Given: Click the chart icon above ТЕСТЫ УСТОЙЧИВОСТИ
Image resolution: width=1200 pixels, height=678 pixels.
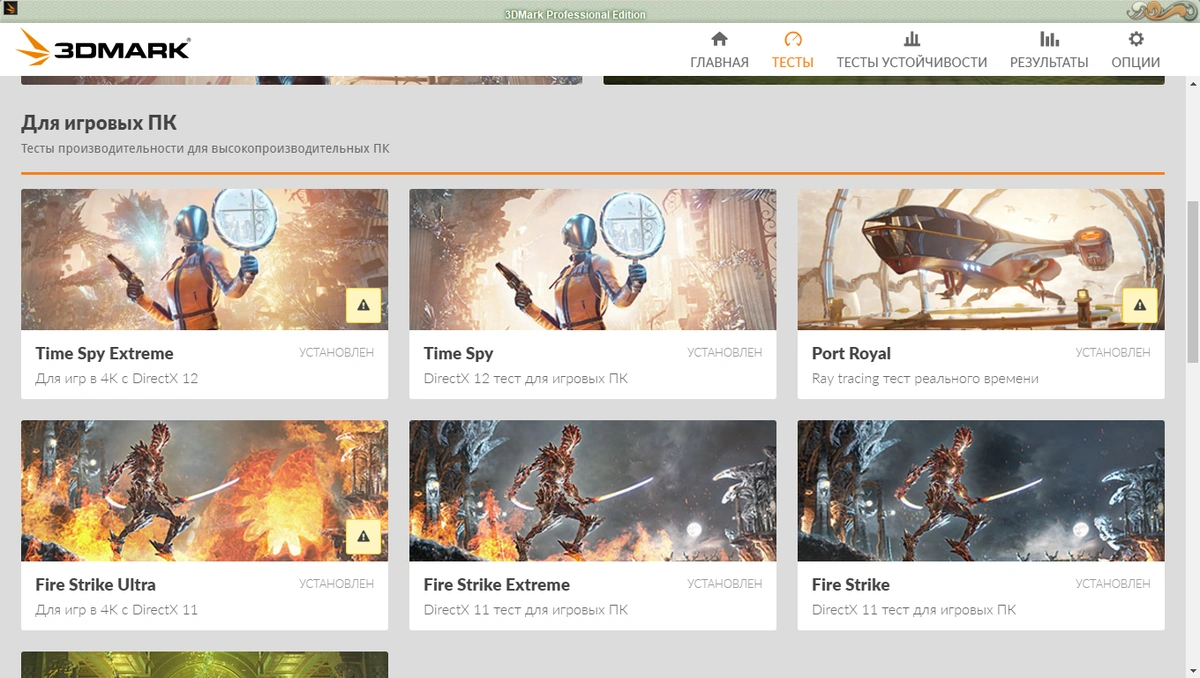Looking at the screenshot, I should [x=912, y=39].
